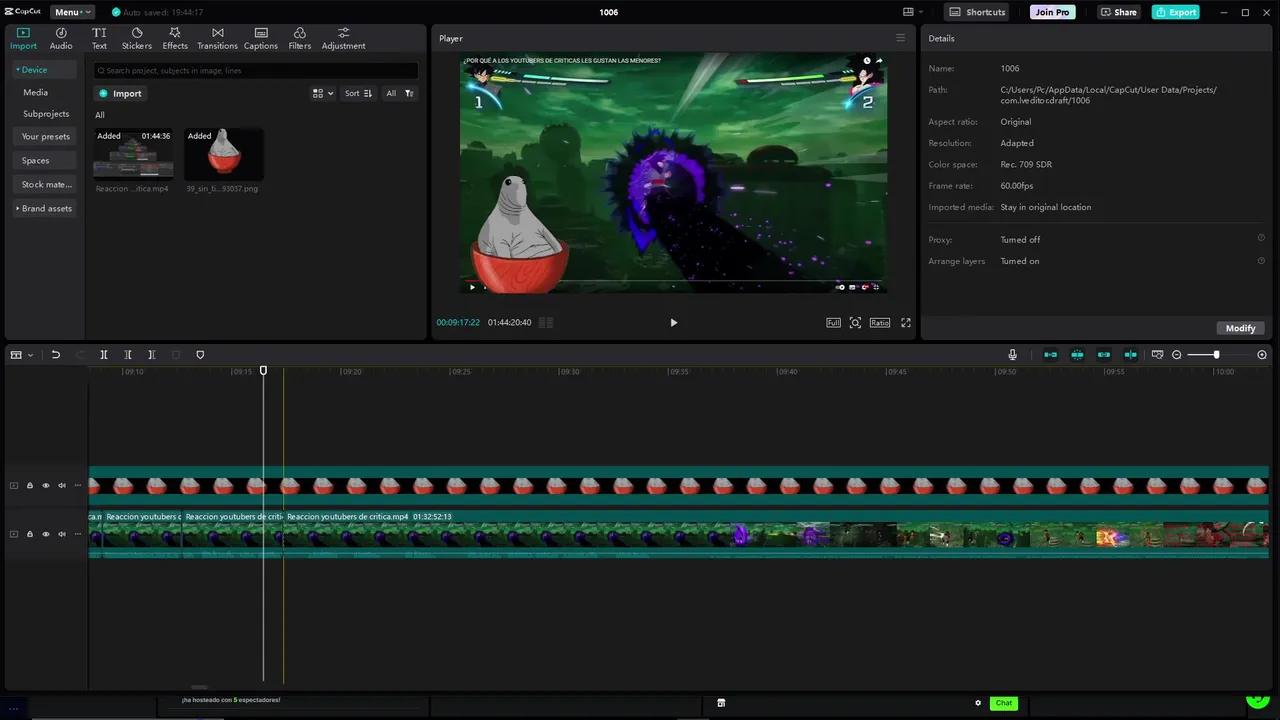The width and height of the screenshot is (1280, 720).
Task: Mute the main video track
Action: (x=62, y=534)
